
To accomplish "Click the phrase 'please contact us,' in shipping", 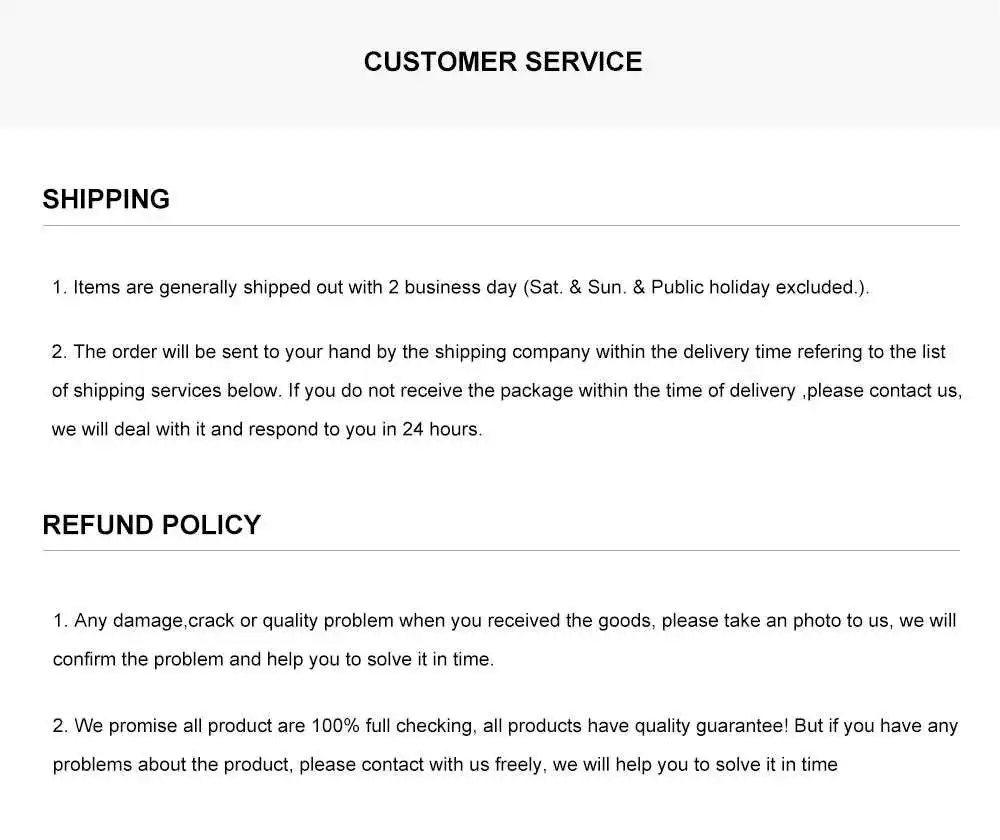I will click(884, 390).
